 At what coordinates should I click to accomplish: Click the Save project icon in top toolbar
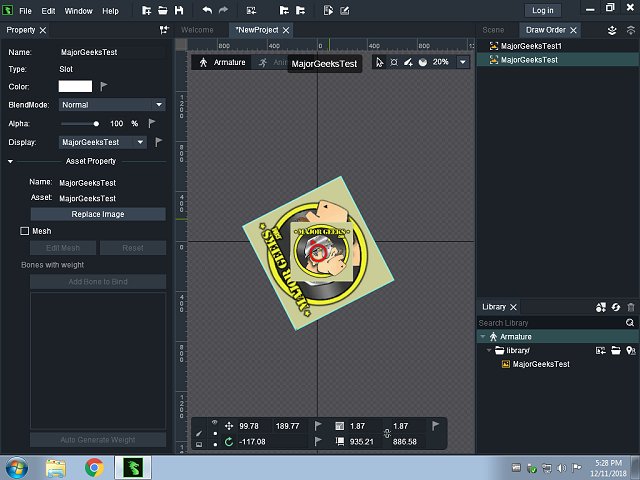(x=179, y=10)
